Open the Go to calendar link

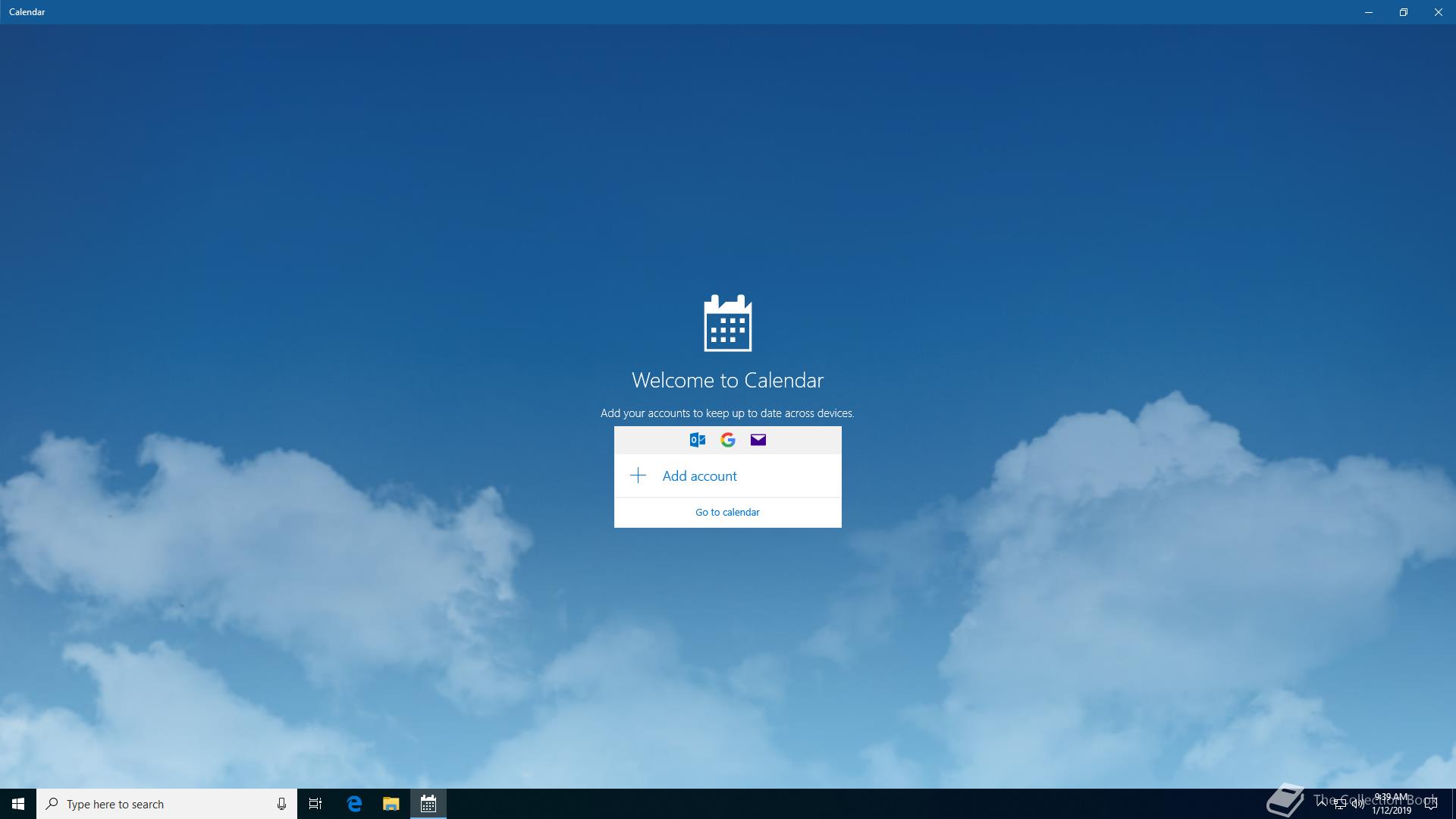[x=727, y=512]
